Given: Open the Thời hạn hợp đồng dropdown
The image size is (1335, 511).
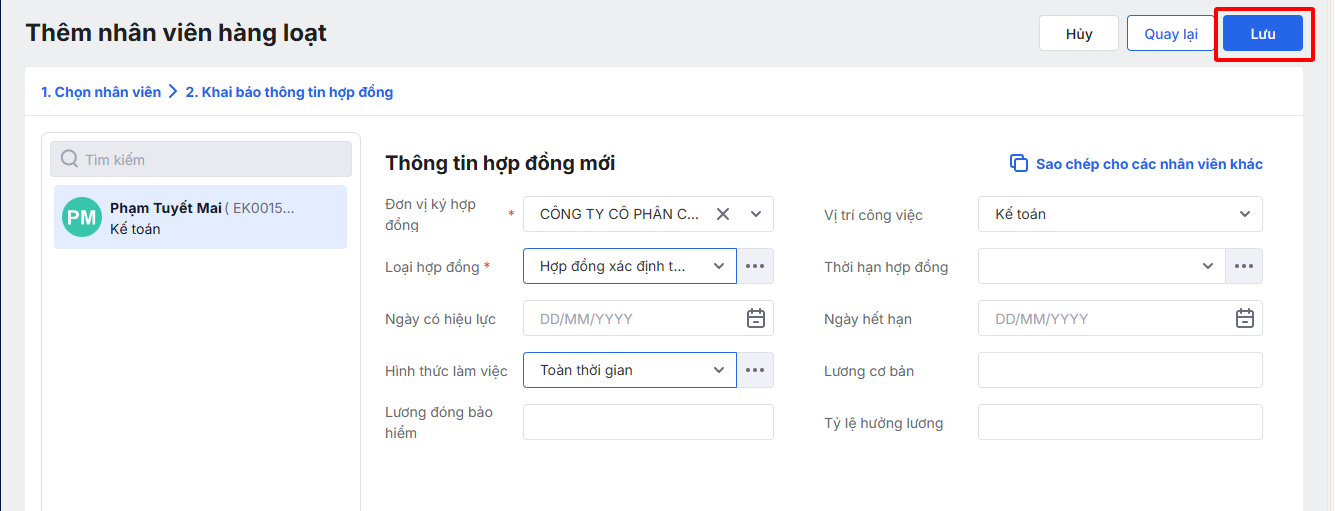Looking at the screenshot, I should (1207, 266).
